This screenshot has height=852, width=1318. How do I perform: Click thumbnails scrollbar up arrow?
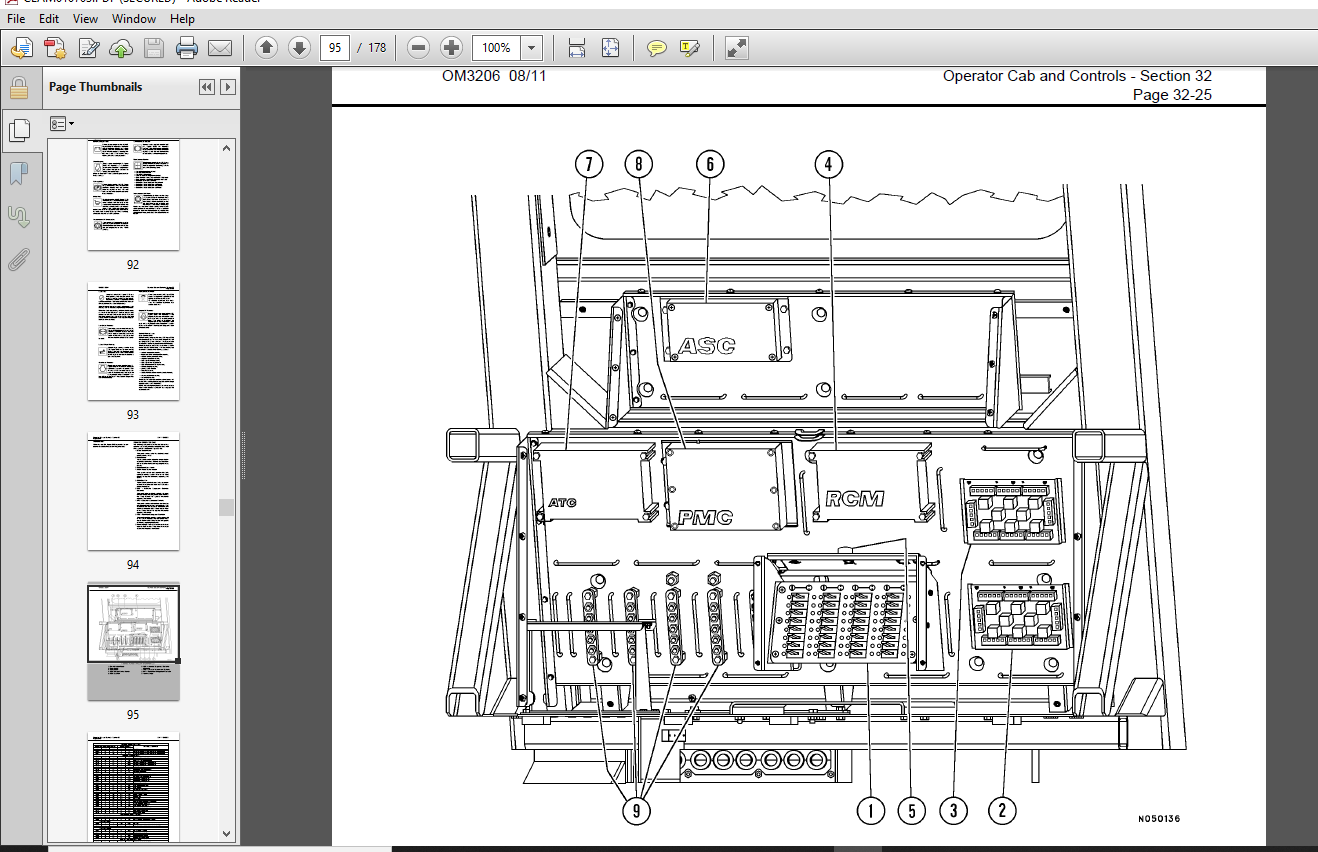tap(227, 148)
